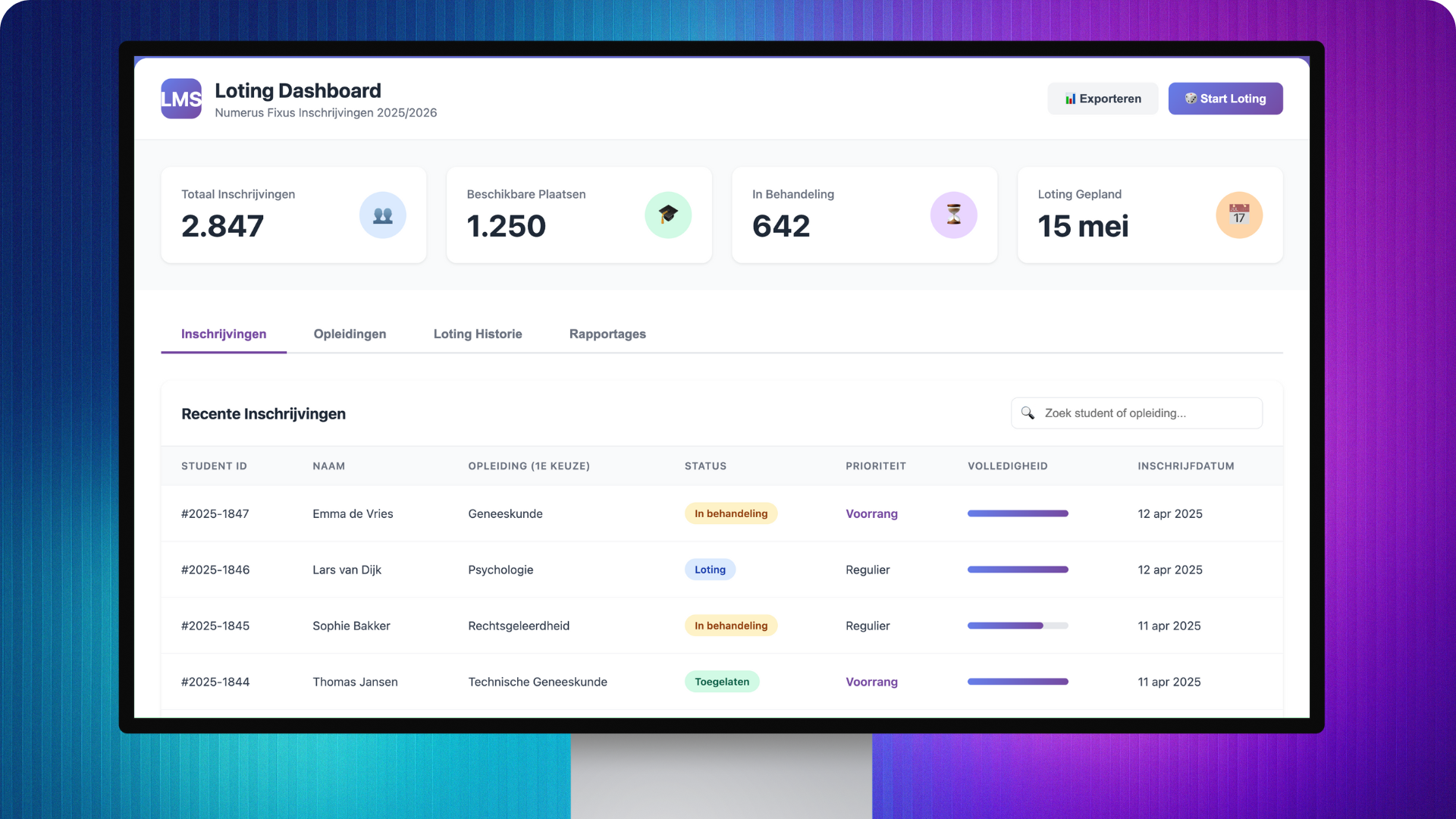The height and width of the screenshot is (819, 1456).
Task: Select the Inschrijvingen tab
Action: click(224, 334)
